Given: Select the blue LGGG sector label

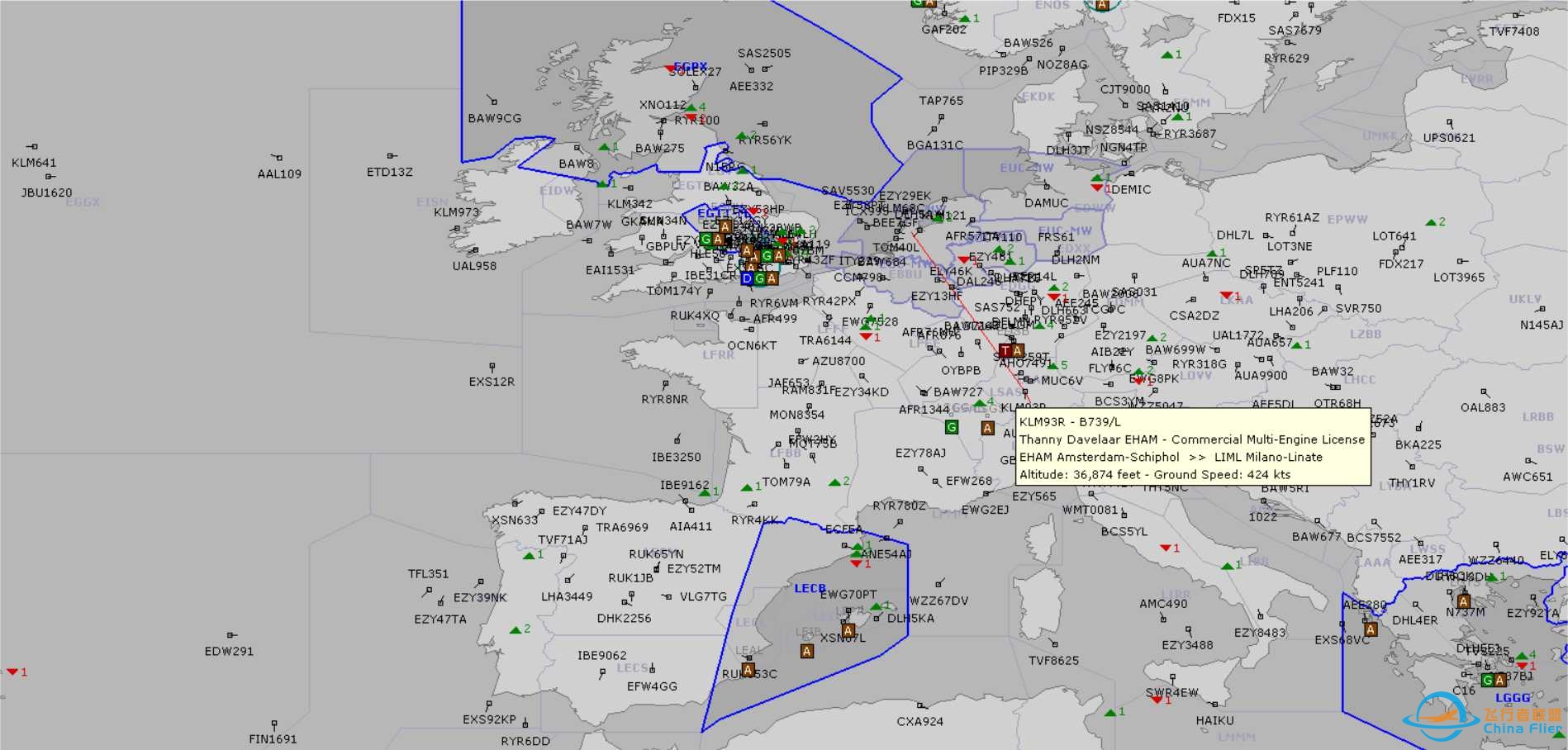Looking at the screenshot, I should (x=1513, y=698).
